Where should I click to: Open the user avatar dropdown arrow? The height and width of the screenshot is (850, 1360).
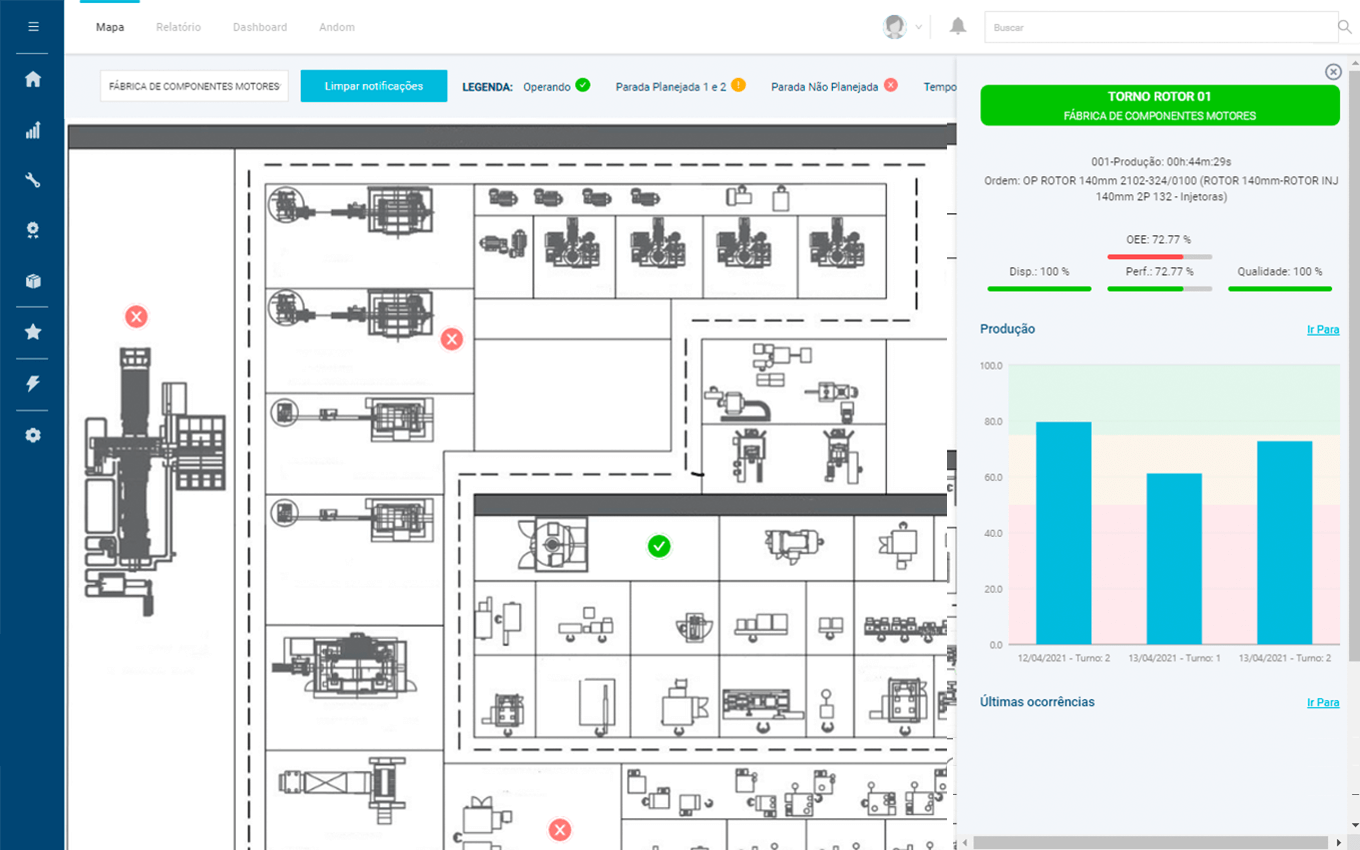point(918,27)
